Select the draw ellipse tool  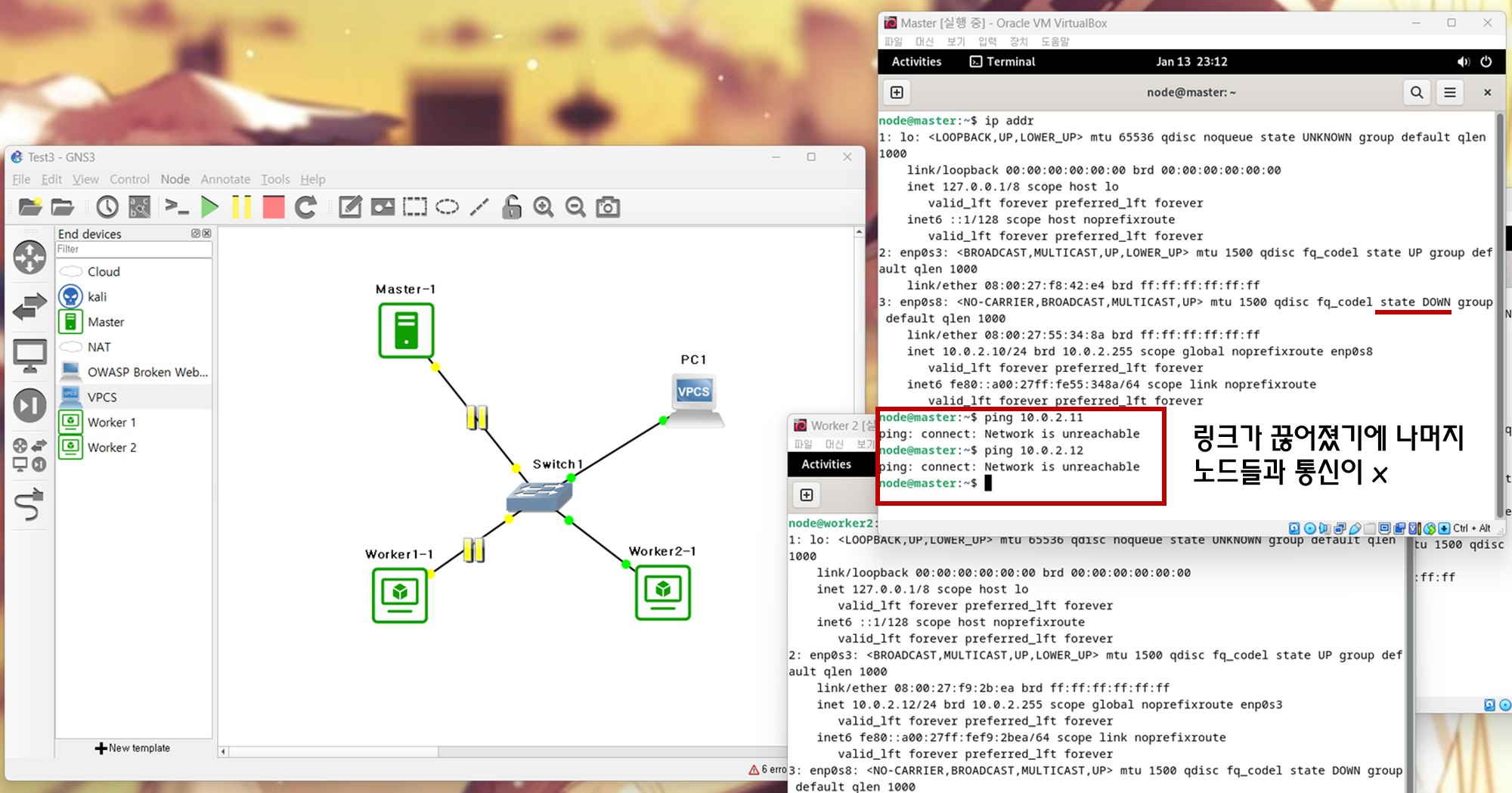(447, 206)
